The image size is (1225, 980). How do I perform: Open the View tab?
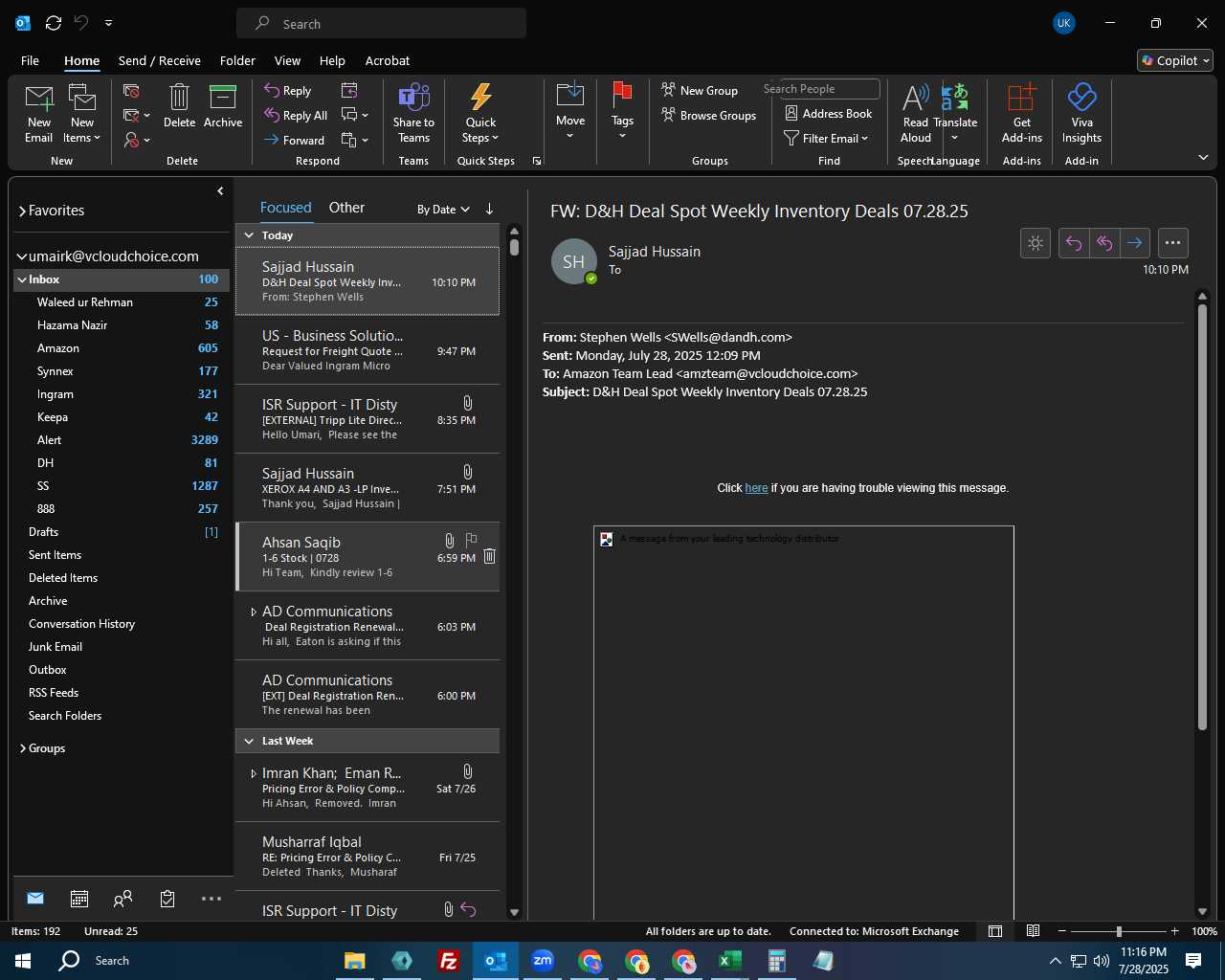tap(287, 60)
